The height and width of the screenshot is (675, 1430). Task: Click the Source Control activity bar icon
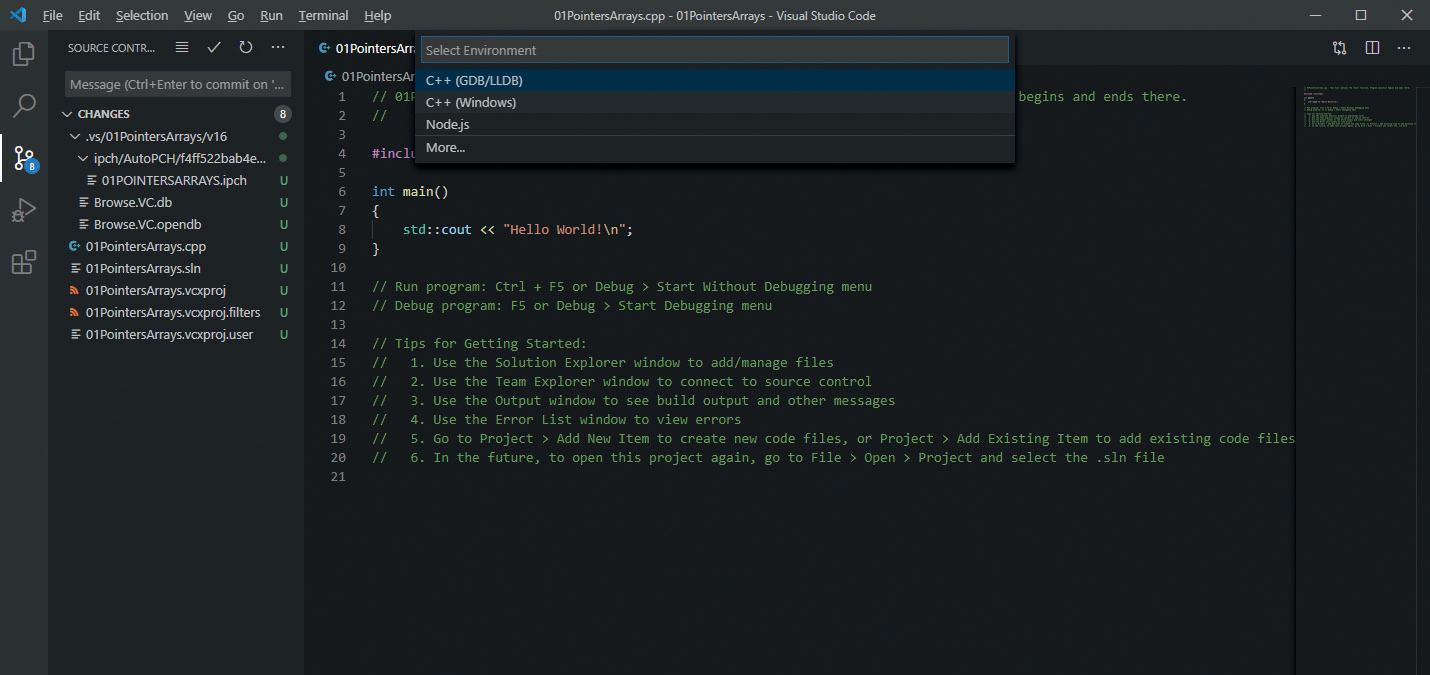click(24, 158)
